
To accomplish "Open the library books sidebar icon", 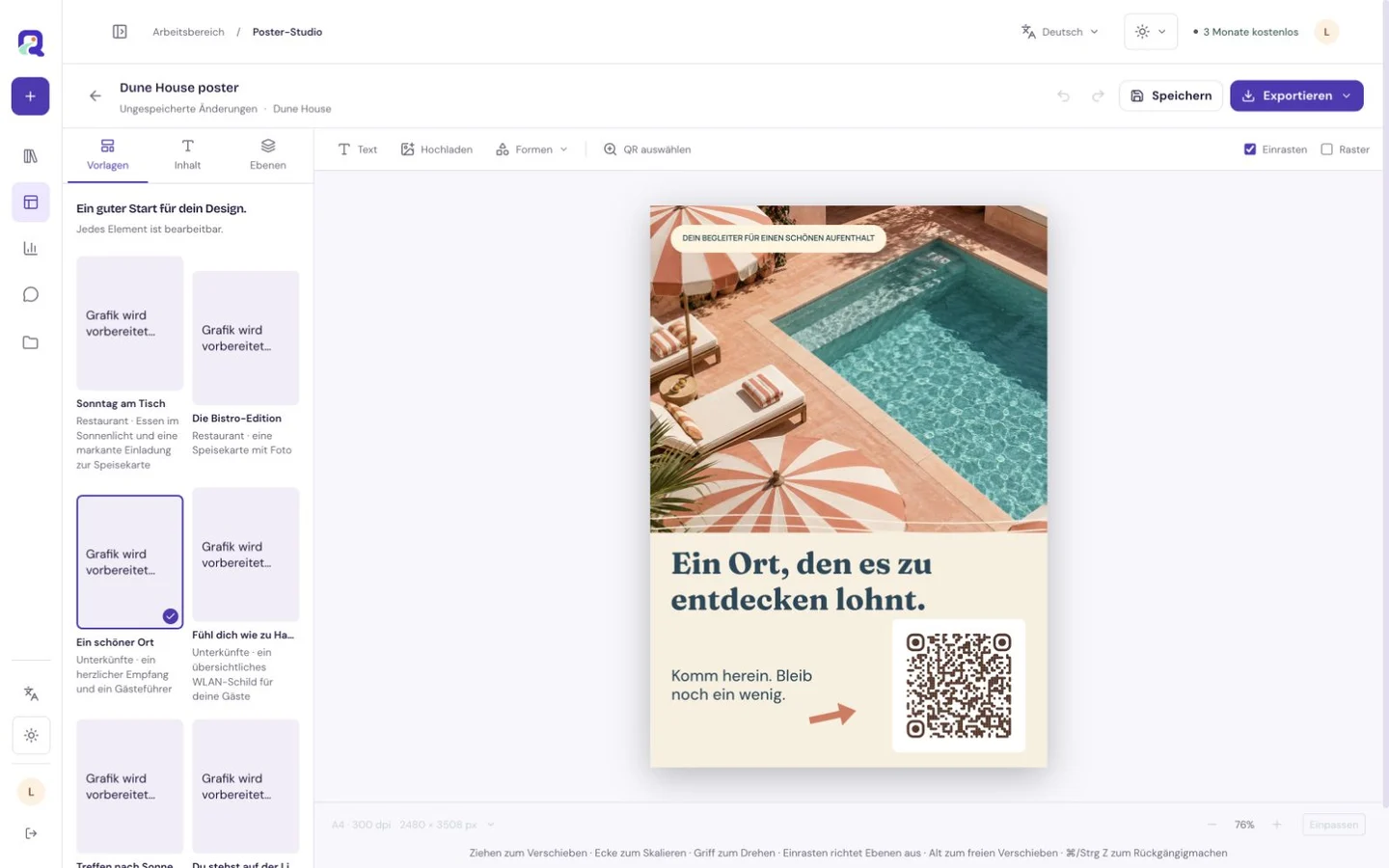I will (30, 156).
